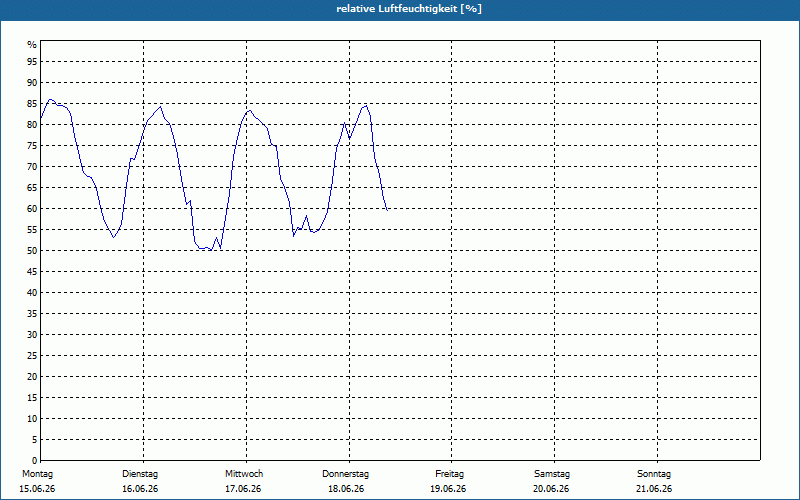Click the y-axis value '45'

tap(32, 271)
